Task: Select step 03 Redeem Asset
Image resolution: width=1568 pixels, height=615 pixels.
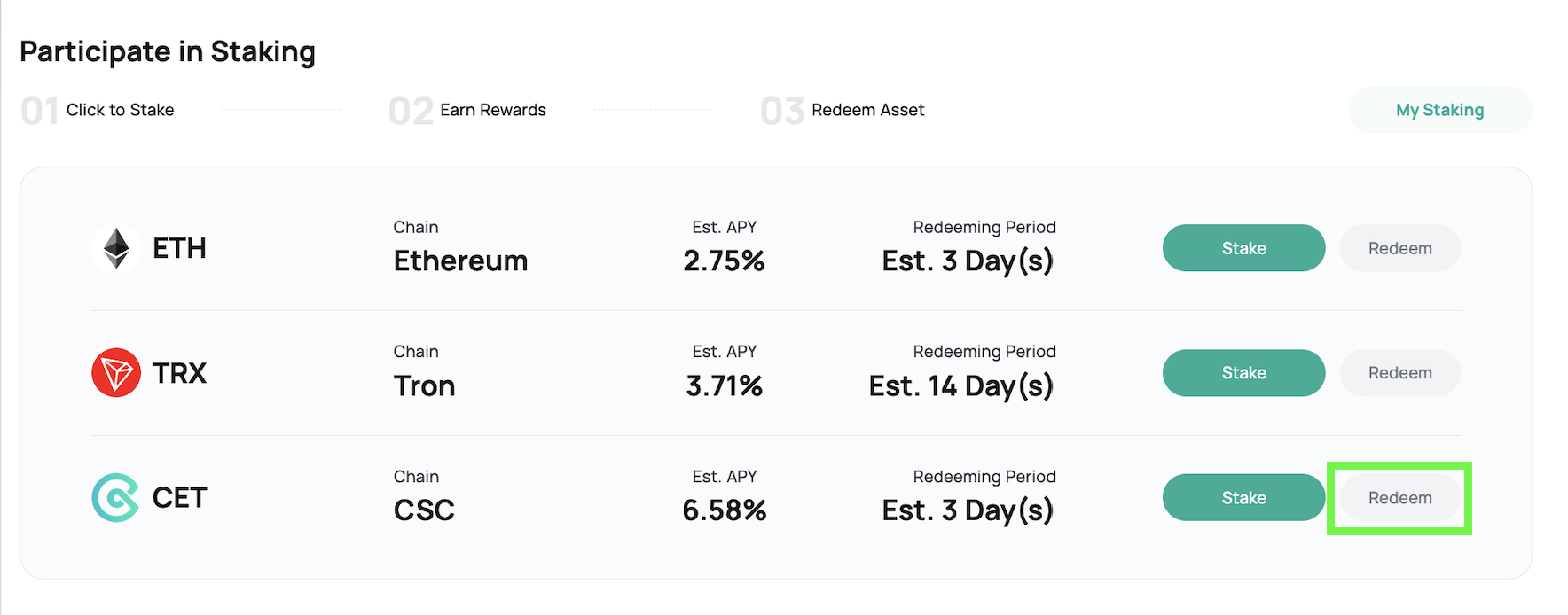Action: coord(843,111)
